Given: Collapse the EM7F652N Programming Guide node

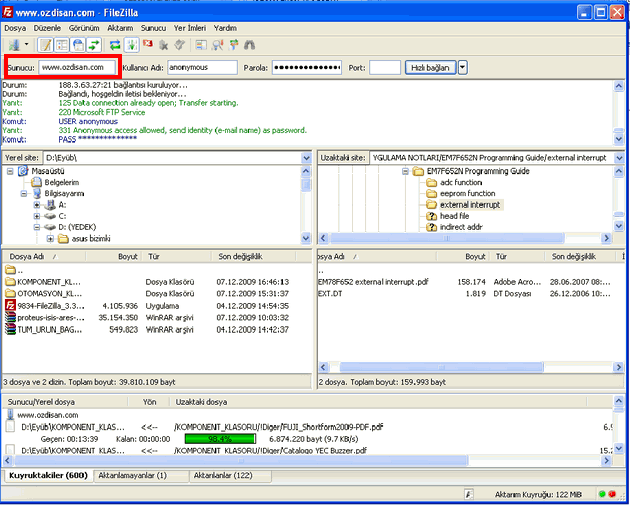Looking at the screenshot, I should 405,171.
